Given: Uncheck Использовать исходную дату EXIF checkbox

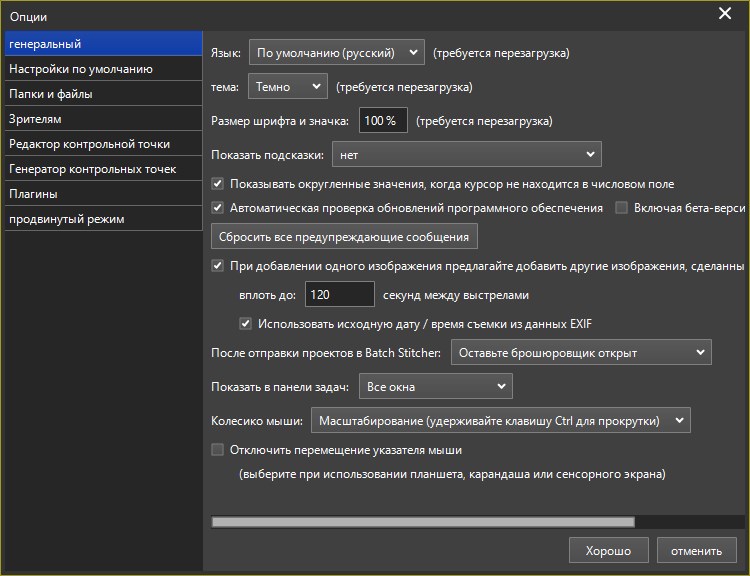Looking at the screenshot, I should 245,323.
